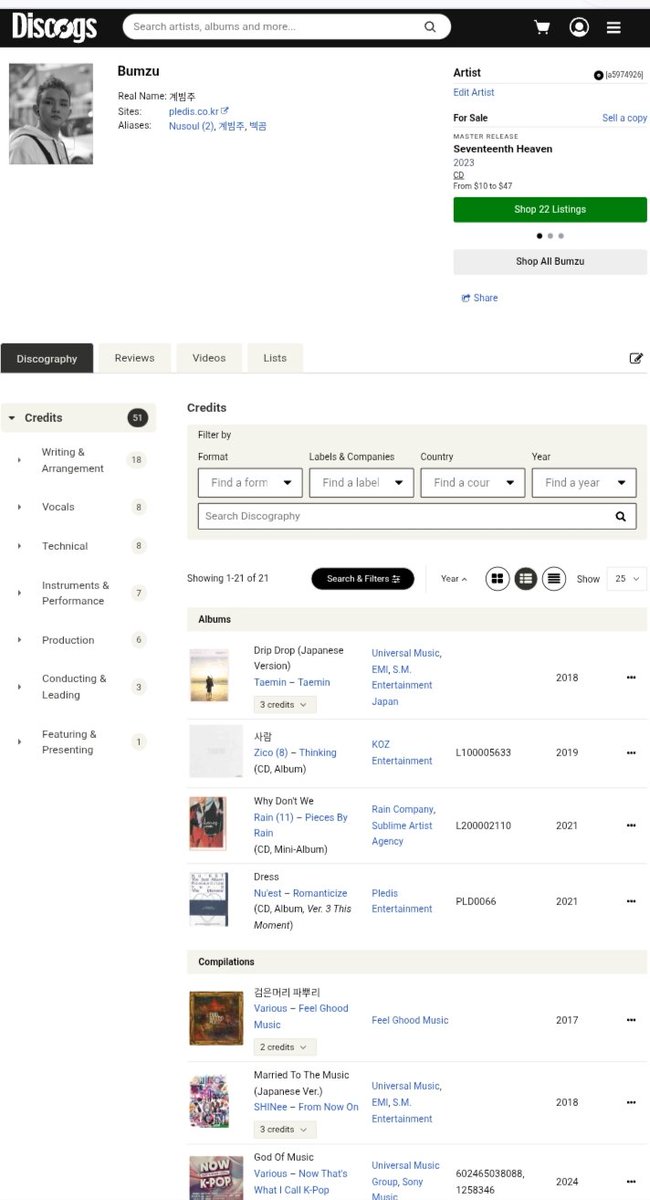Open the Nusoul (2) alias link
Viewport: 650px width, 1200px height.
pos(191,127)
